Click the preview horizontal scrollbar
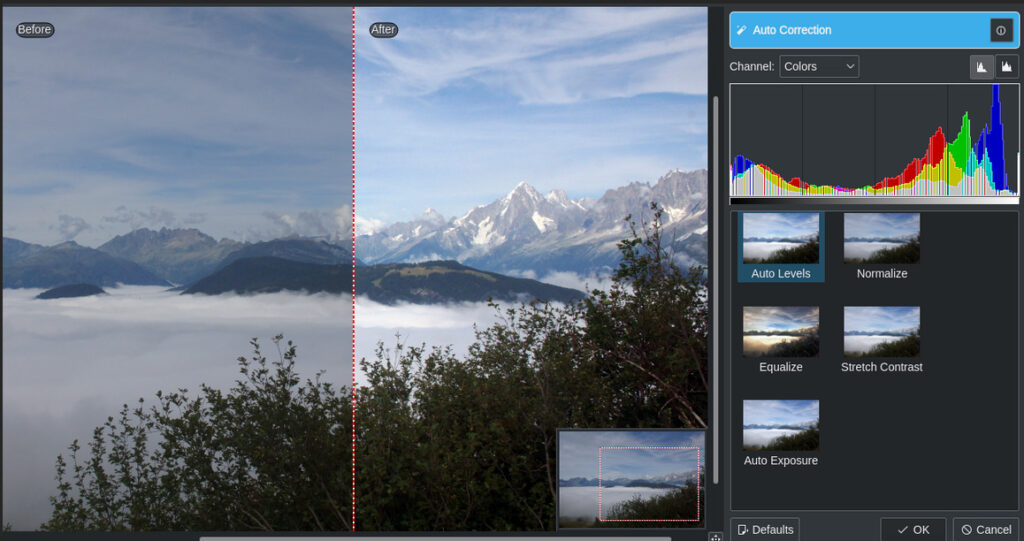The height and width of the screenshot is (541, 1024). tap(435, 538)
